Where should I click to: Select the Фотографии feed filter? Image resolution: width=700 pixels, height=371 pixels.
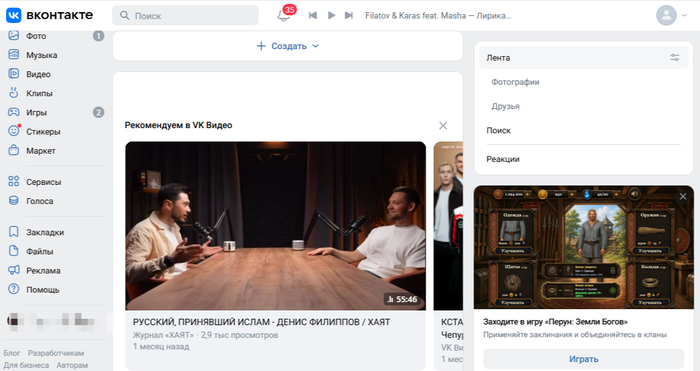(x=515, y=82)
